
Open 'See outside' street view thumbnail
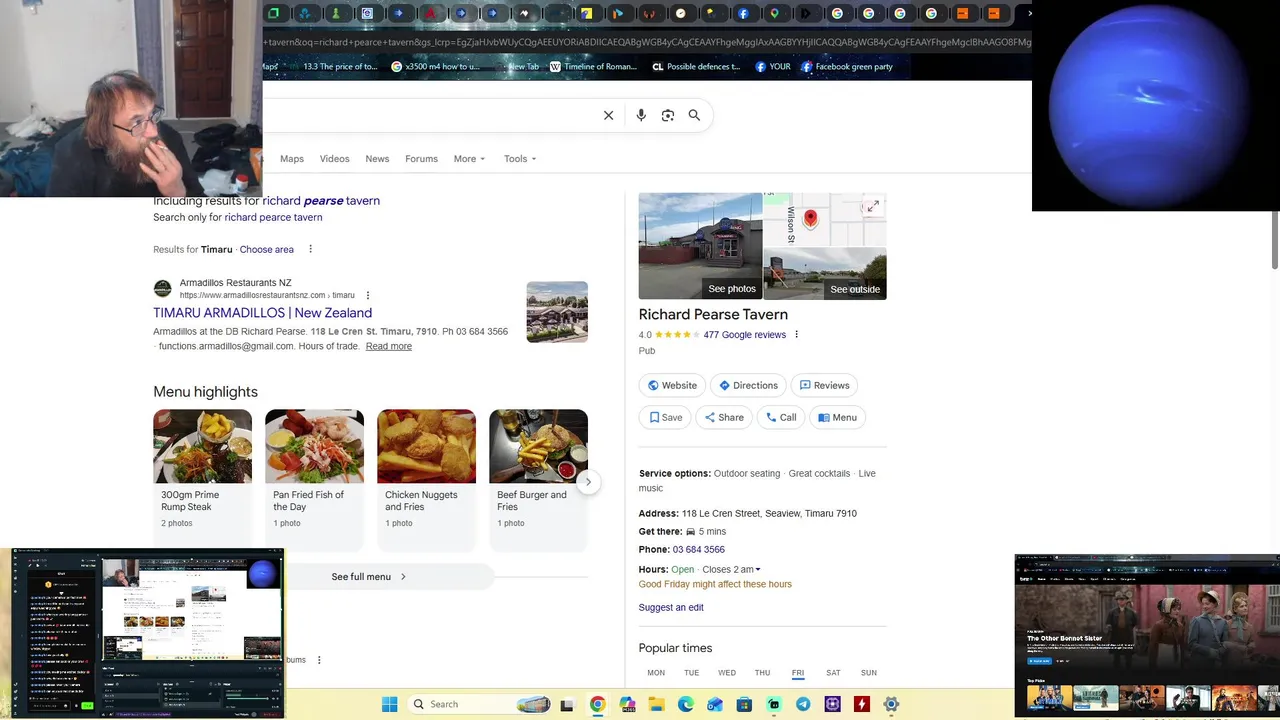[x=825, y=274]
